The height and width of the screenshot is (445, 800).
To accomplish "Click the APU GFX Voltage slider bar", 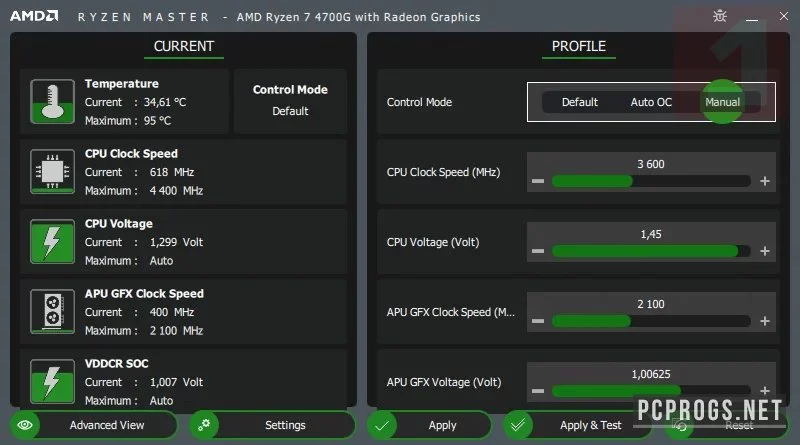I will click(651, 391).
